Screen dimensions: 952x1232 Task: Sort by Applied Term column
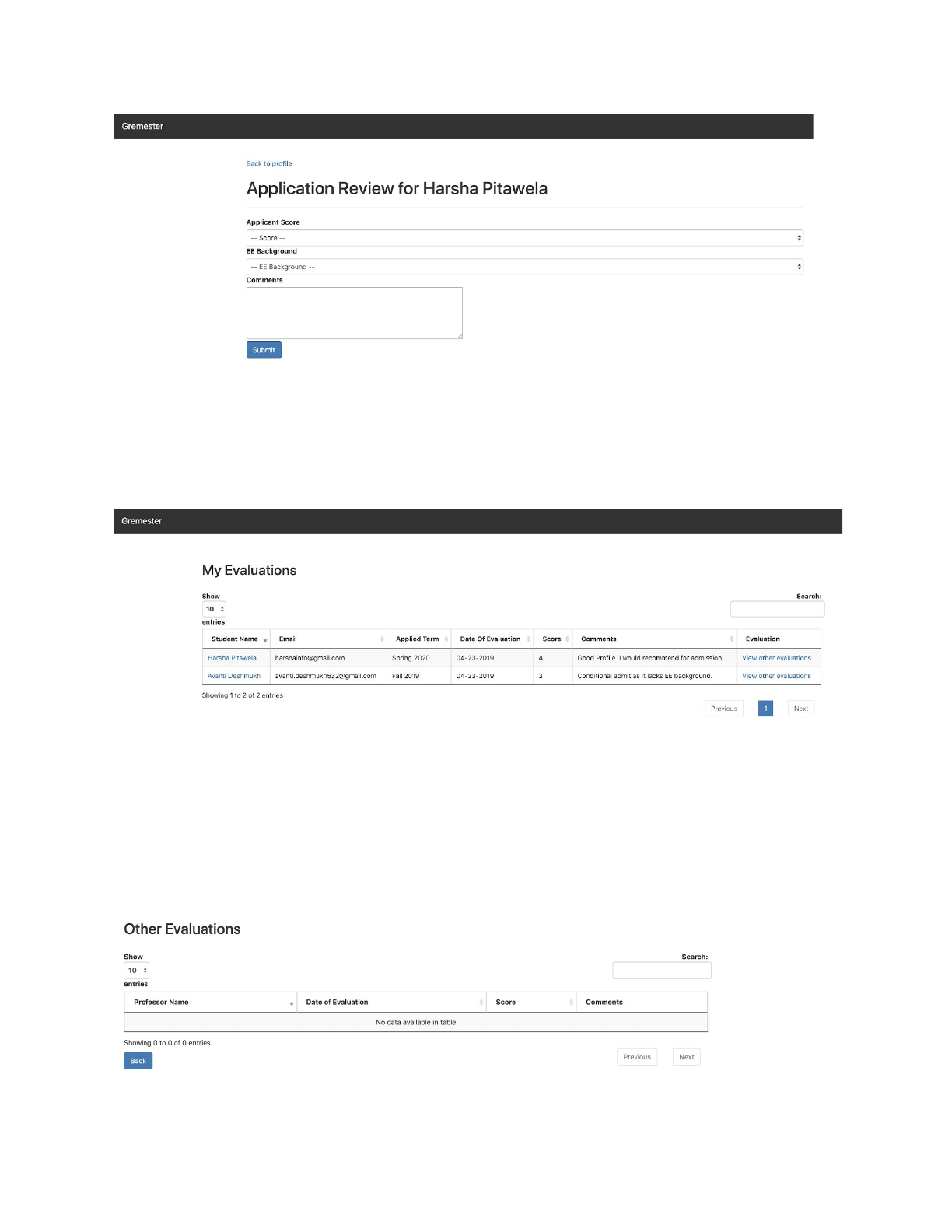pos(418,639)
